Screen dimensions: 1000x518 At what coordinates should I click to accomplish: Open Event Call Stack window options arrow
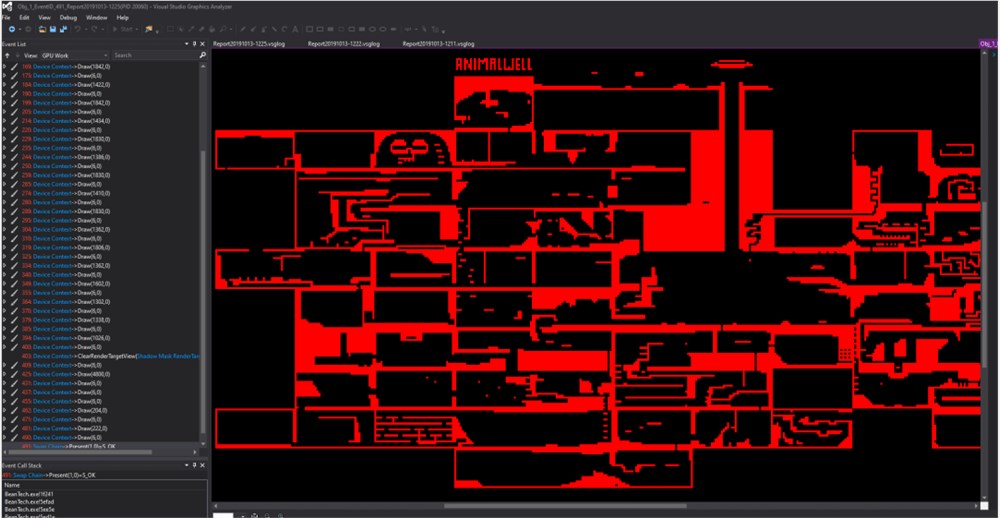coord(187,466)
